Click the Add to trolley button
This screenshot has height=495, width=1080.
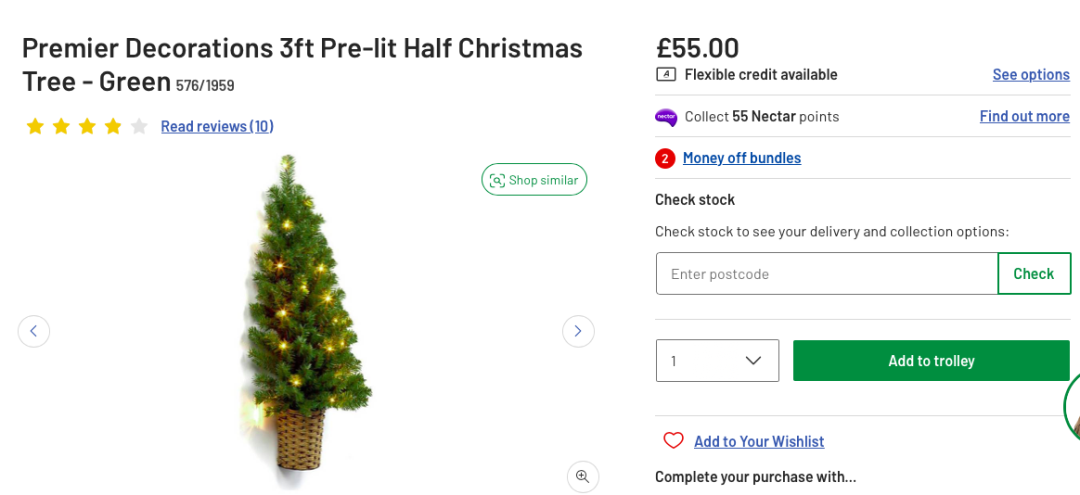click(x=931, y=360)
